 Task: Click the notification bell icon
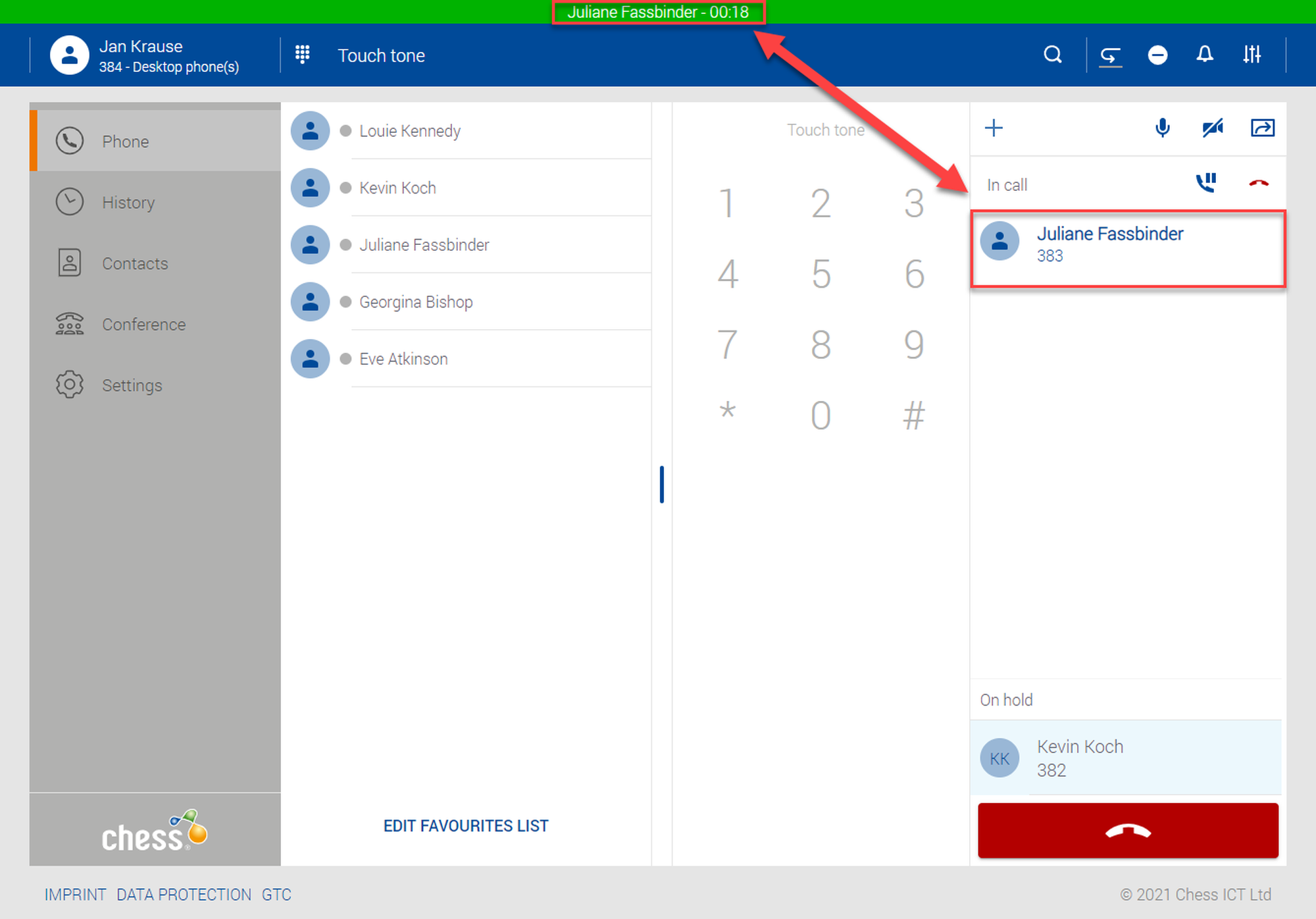tap(1204, 55)
